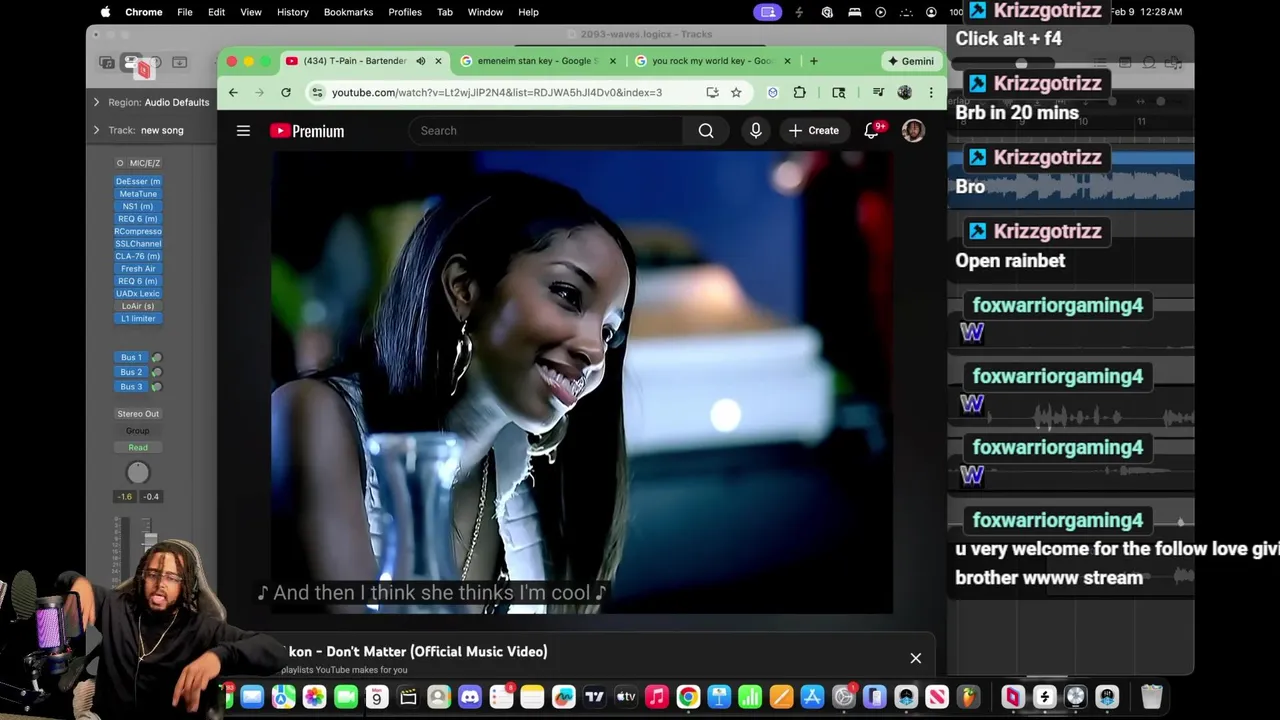Reload the YouTube page
The height and width of the screenshot is (720, 1280).
tap(286, 92)
